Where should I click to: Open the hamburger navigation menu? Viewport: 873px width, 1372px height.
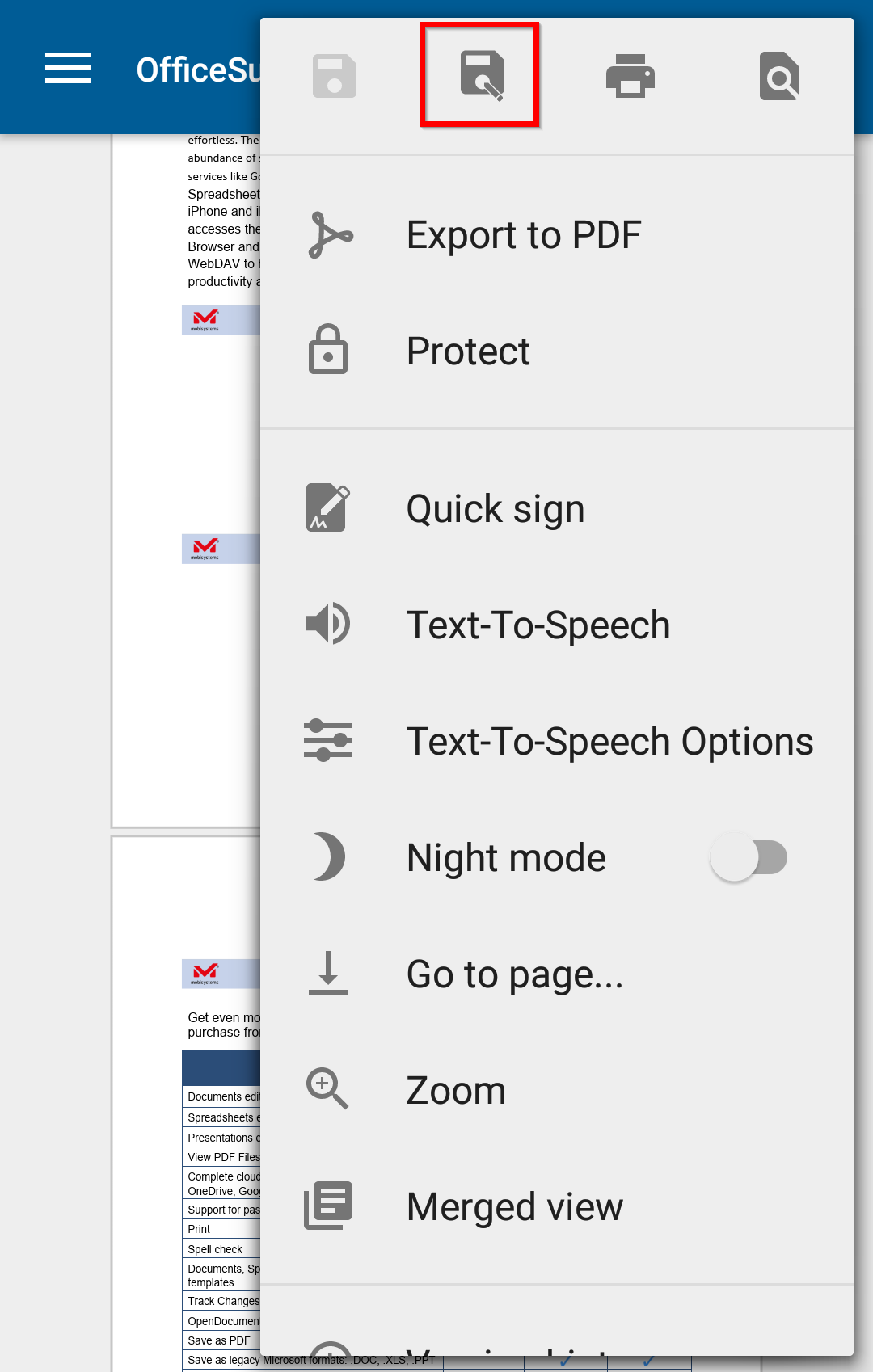coord(68,68)
